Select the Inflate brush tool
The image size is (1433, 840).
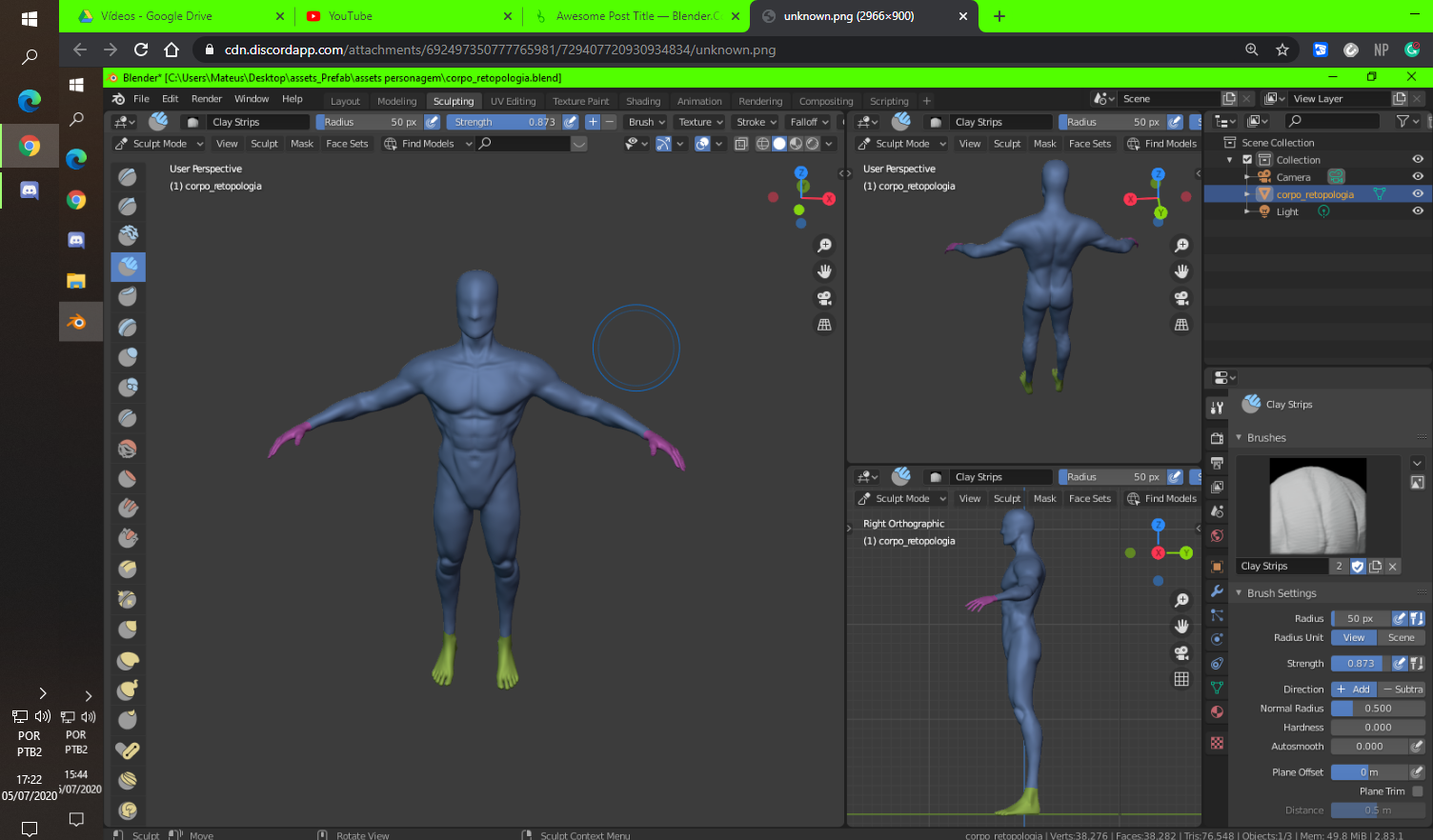pyautogui.click(x=128, y=357)
